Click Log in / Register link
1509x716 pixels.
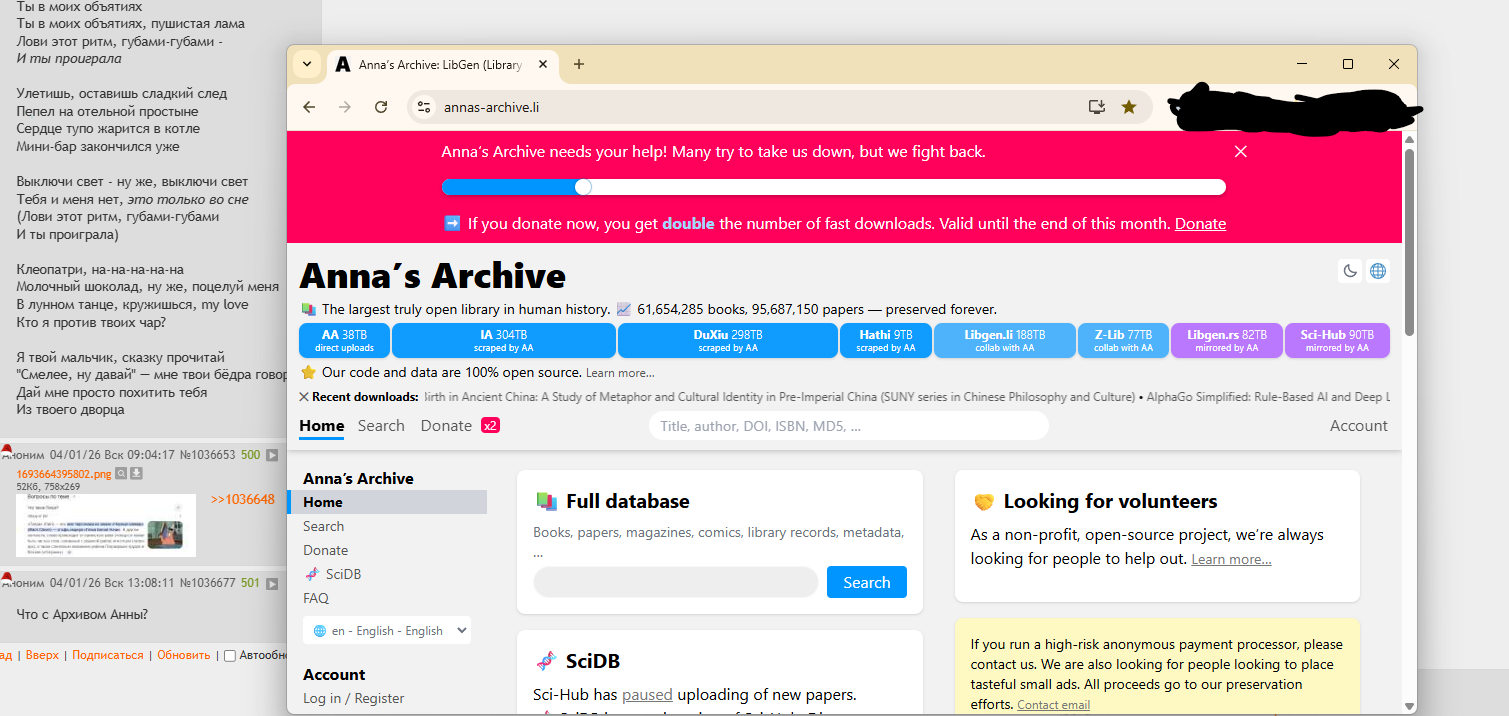pos(353,698)
